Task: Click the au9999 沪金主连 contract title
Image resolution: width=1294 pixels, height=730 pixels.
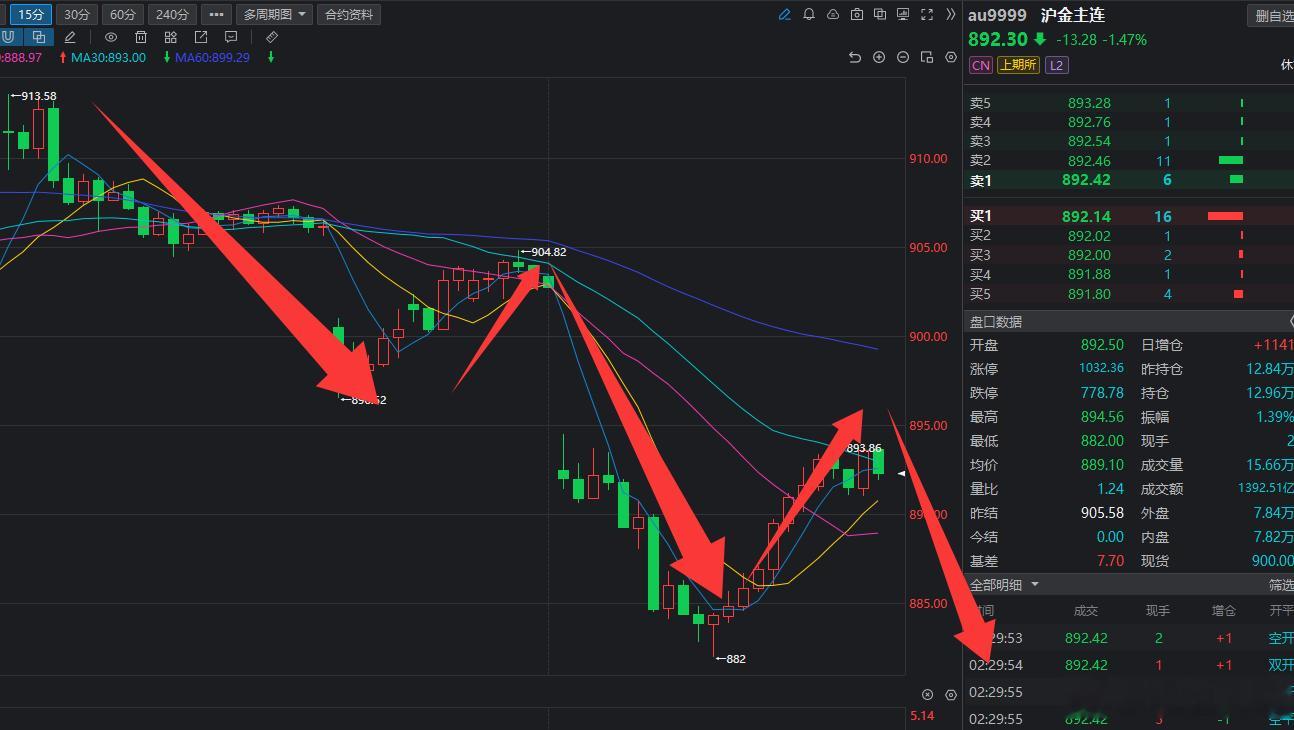Action: 1036,15
